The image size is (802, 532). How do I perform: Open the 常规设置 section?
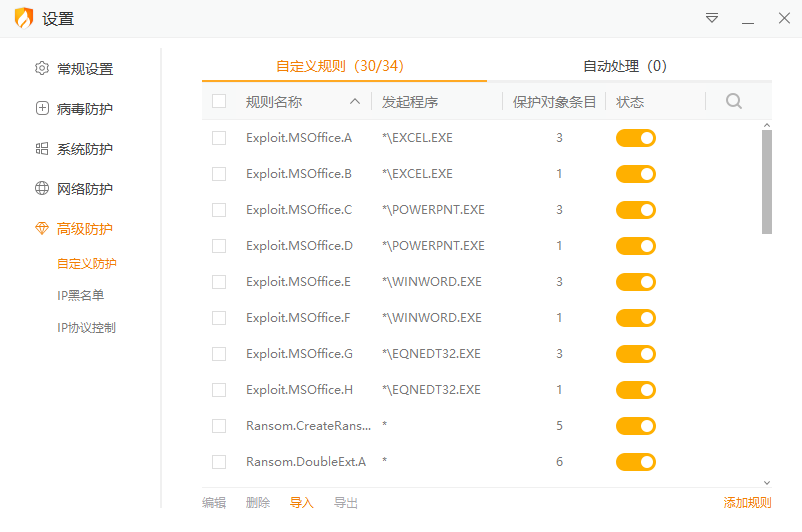click(85, 69)
